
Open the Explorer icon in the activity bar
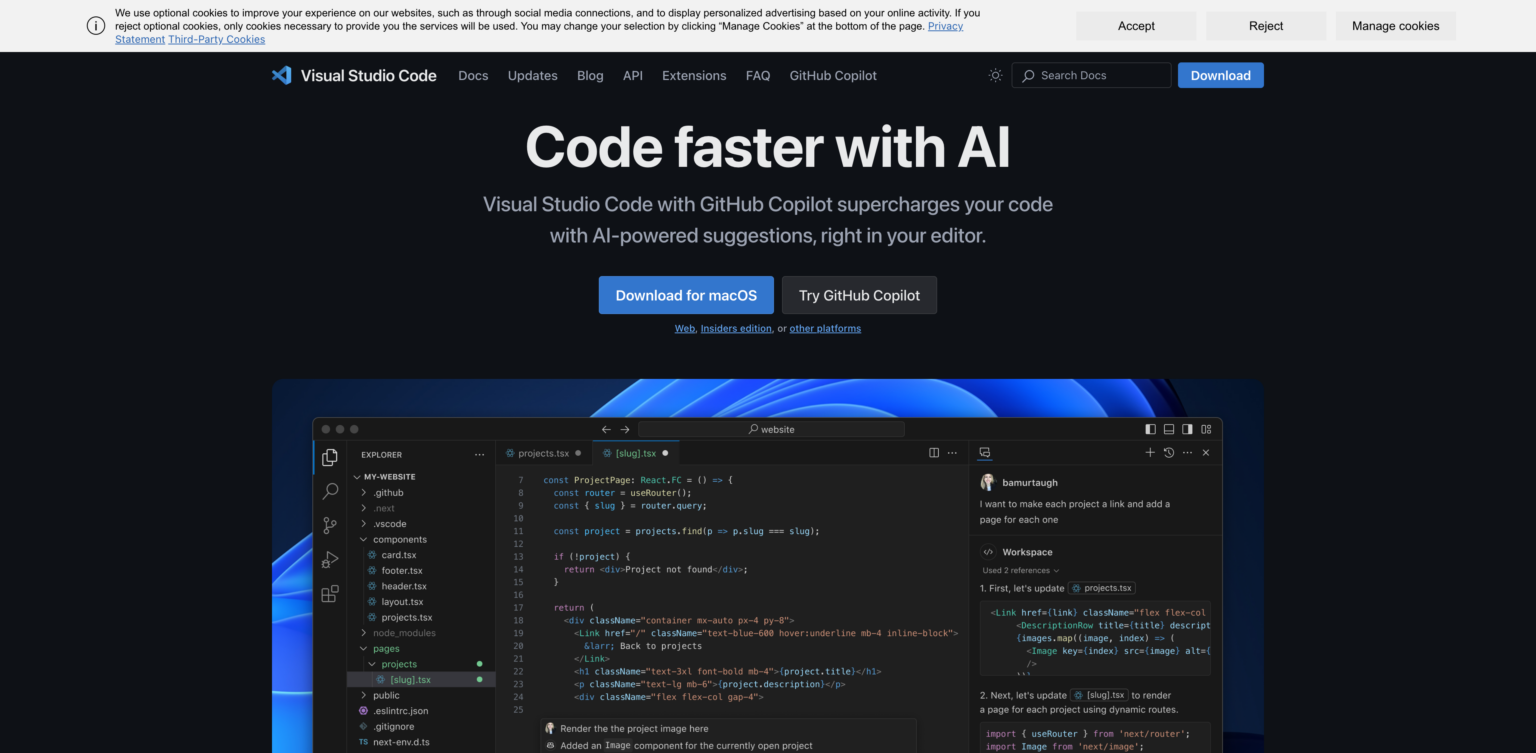[x=330, y=457]
